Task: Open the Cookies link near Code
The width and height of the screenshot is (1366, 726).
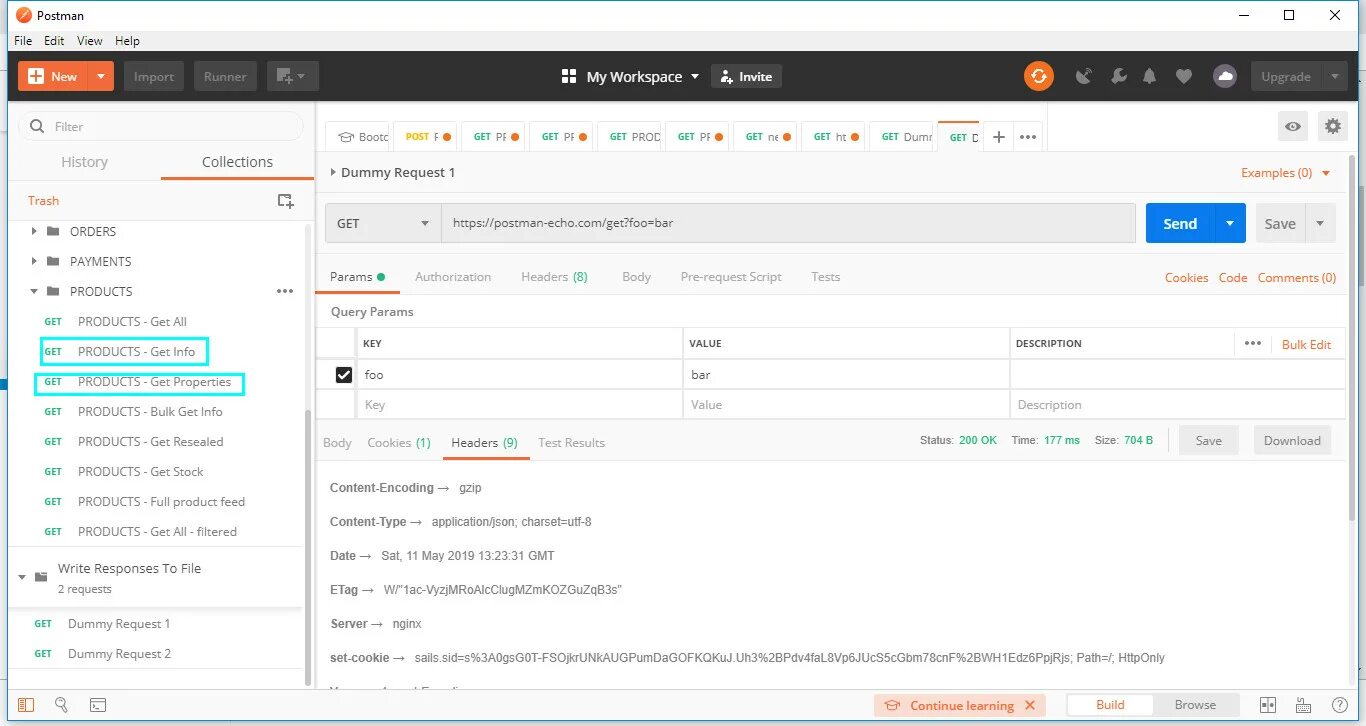Action: tap(1186, 278)
